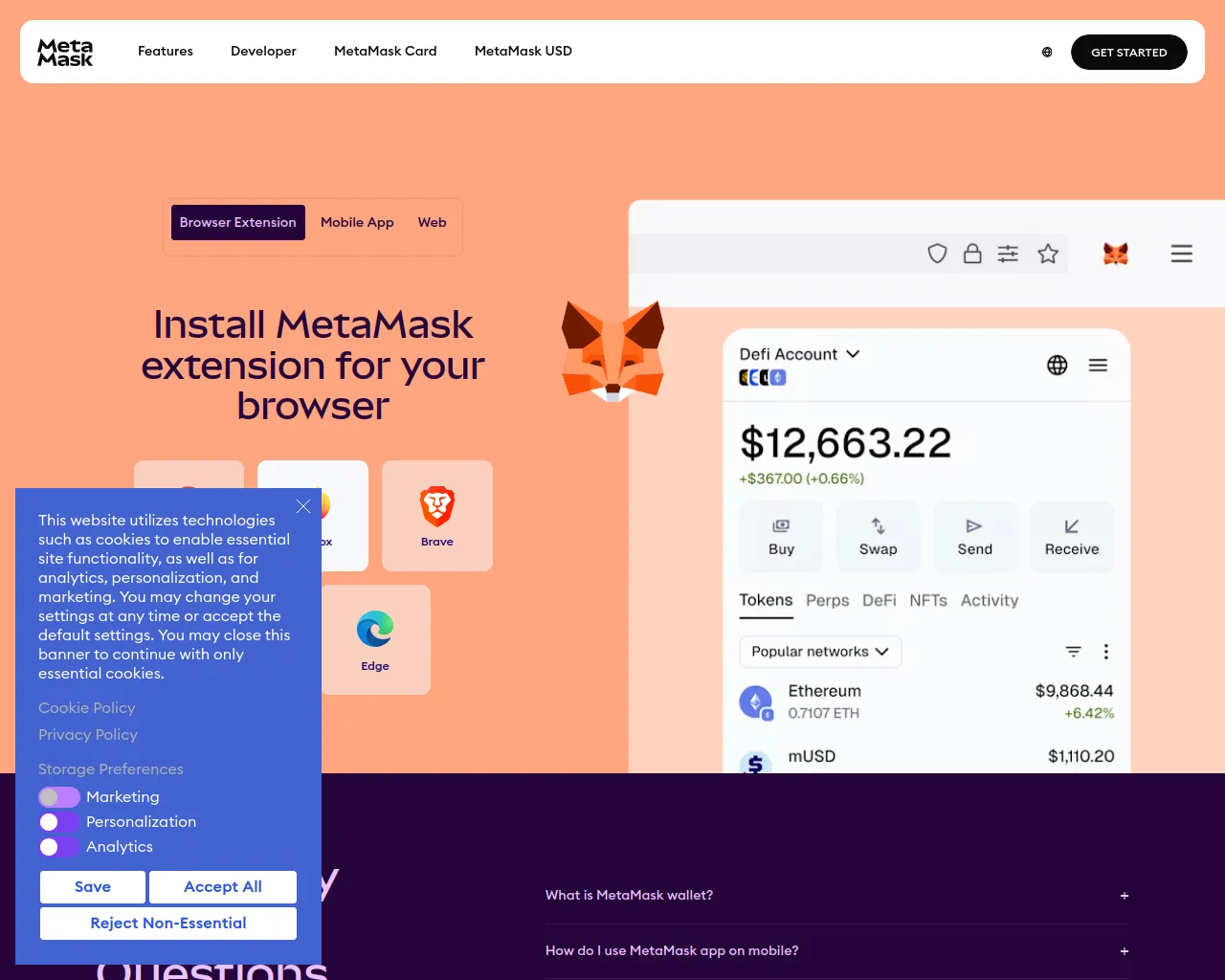Click the MetaMask fox extension icon
This screenshot has height=980, width=1225.
point(1116,254)
